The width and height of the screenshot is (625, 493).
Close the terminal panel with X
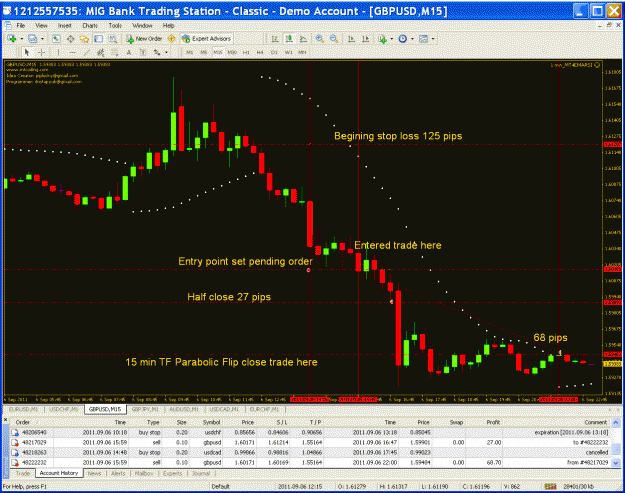[6, 419]
